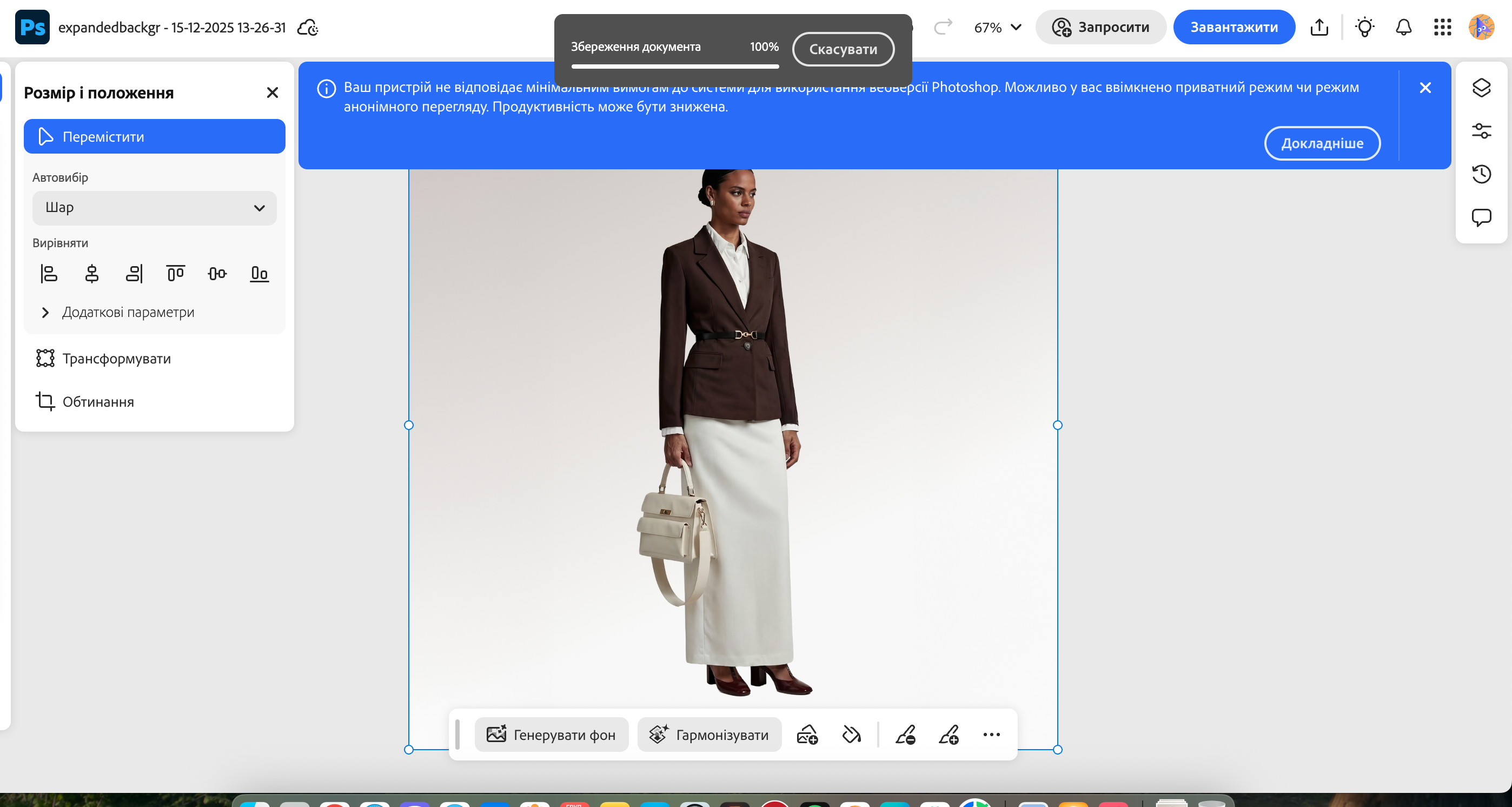Align layer to horizontal centers
The height and width of the screenshot is (807, 1512).
click(x=91, y=274)
